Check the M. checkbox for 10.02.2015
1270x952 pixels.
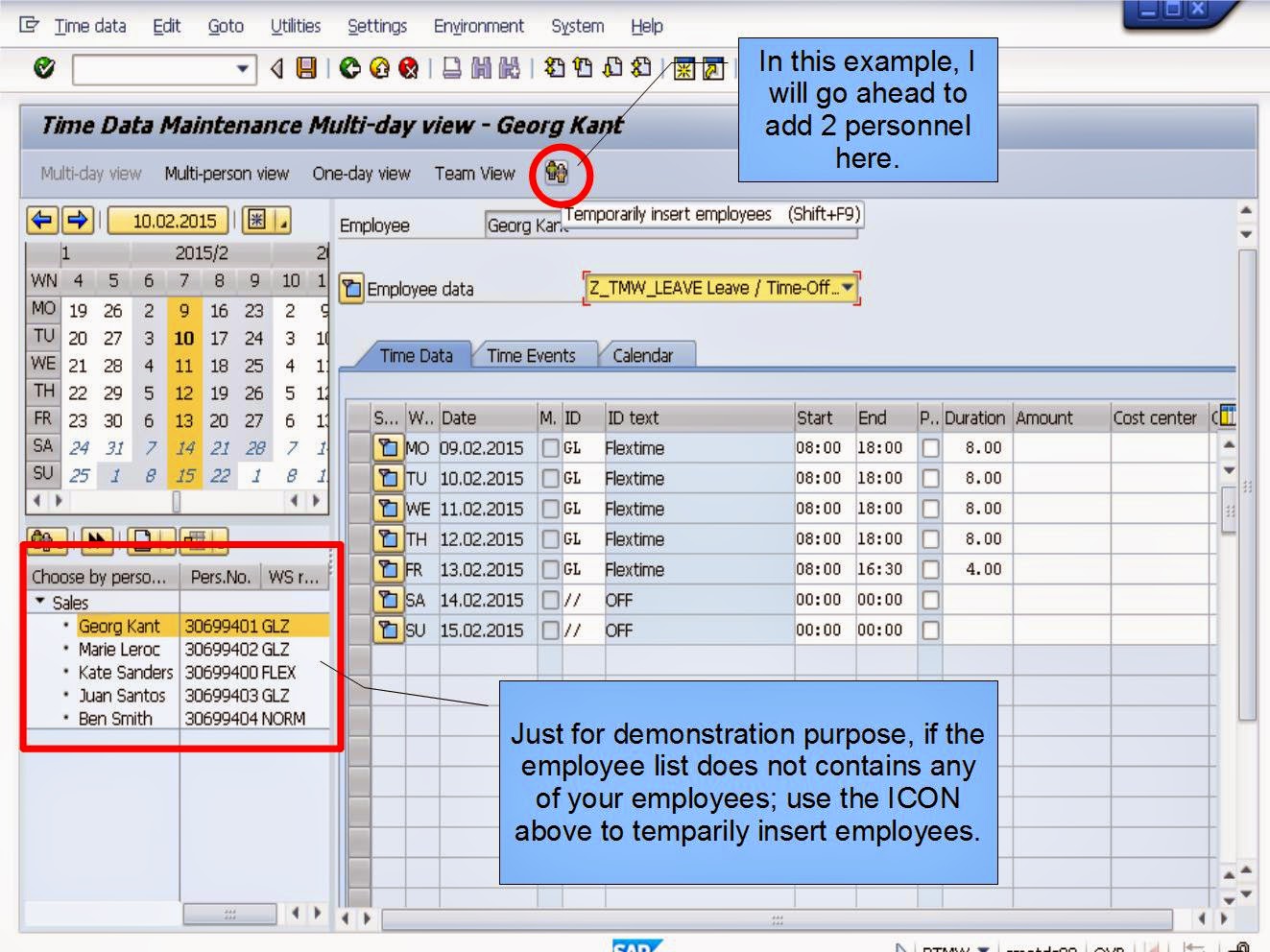[548, 478]
